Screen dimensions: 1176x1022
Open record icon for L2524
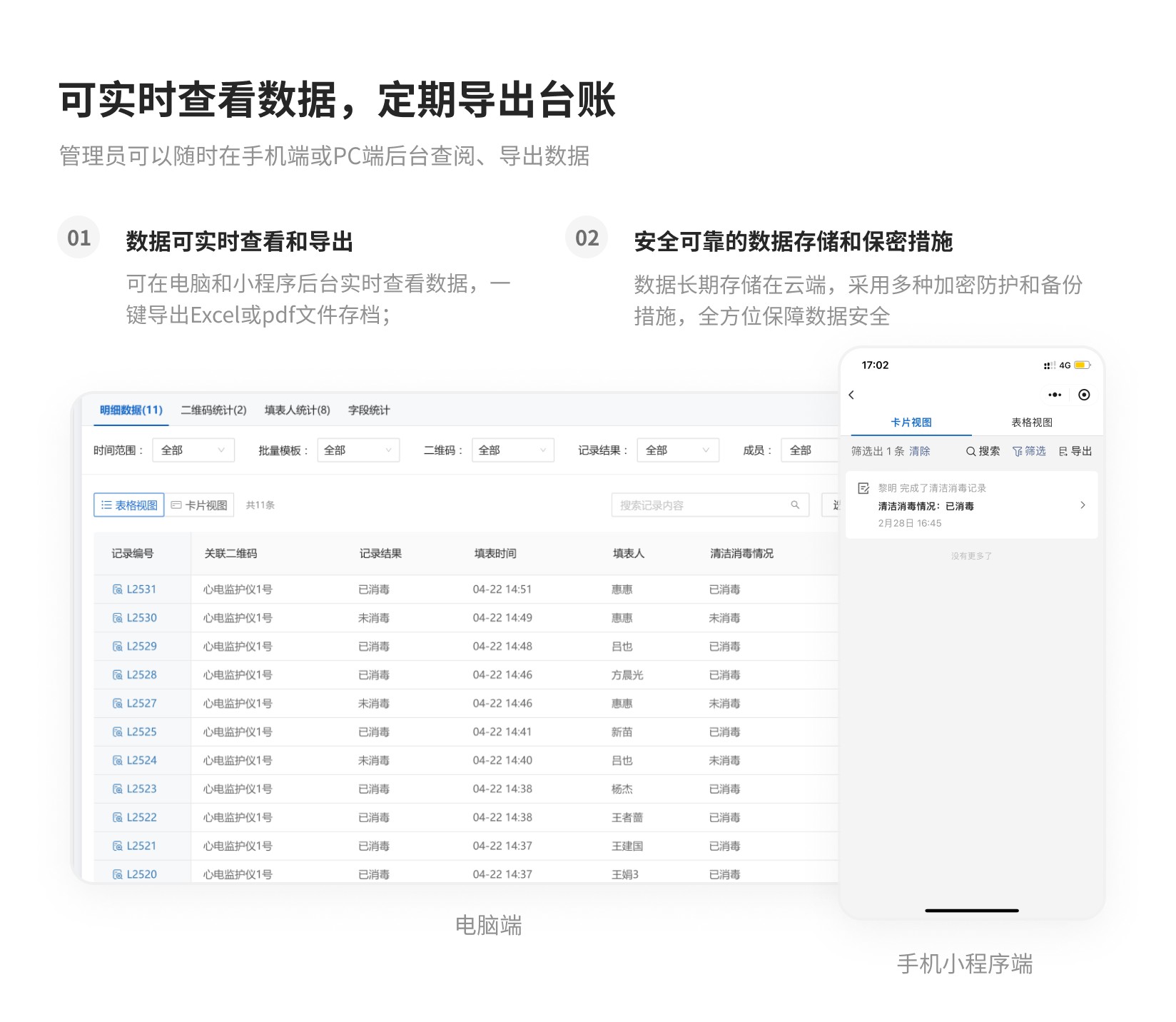118,761
